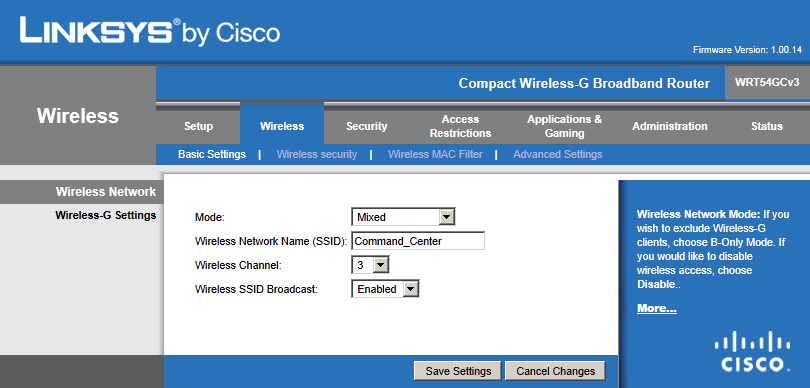Viewport: 810px width, 388px height.
Task: Click the Firmware Version: 1.00.14 text
Action: [x=747, y=50]
